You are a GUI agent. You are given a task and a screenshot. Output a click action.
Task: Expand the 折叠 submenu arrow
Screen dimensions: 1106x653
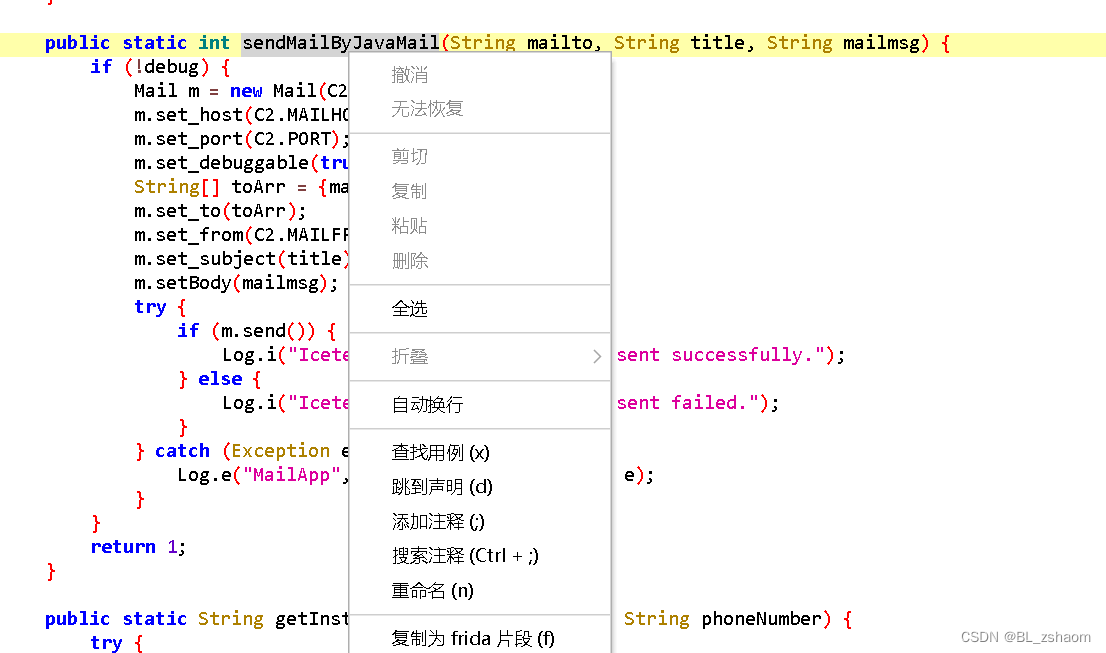597,356
